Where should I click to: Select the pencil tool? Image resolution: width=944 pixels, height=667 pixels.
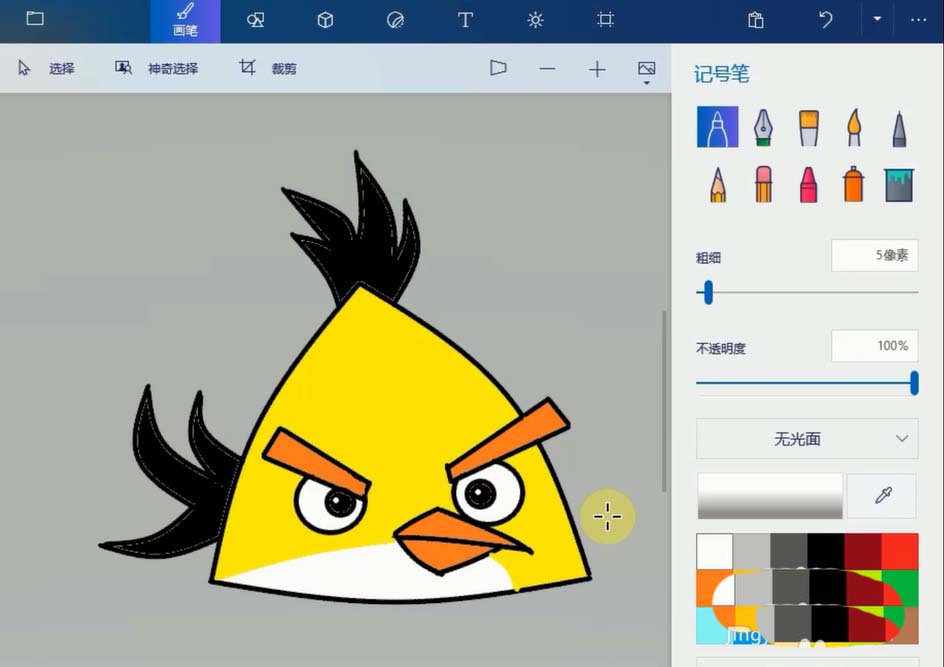pyautogui.click(x=718, y=184)
